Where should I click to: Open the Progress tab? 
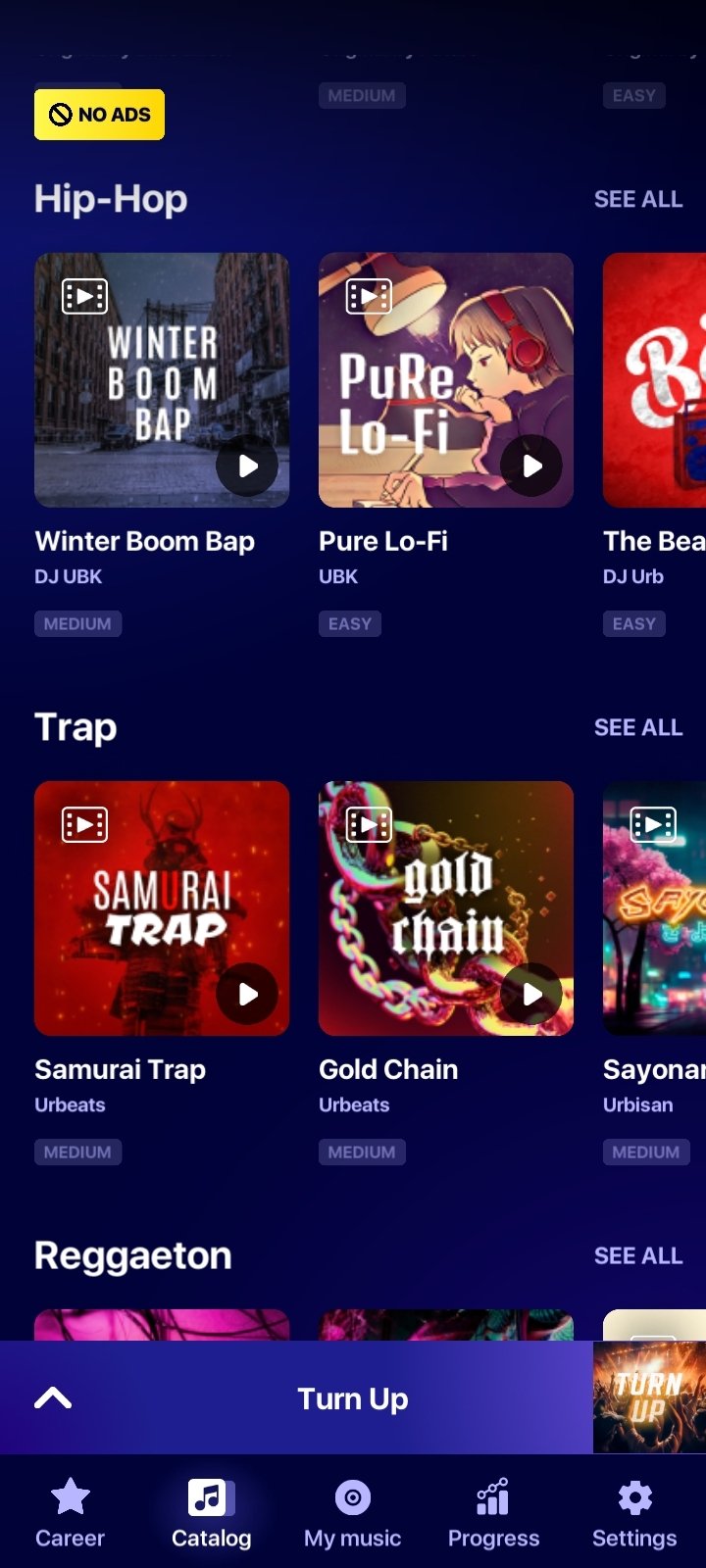pos(493,1513)
